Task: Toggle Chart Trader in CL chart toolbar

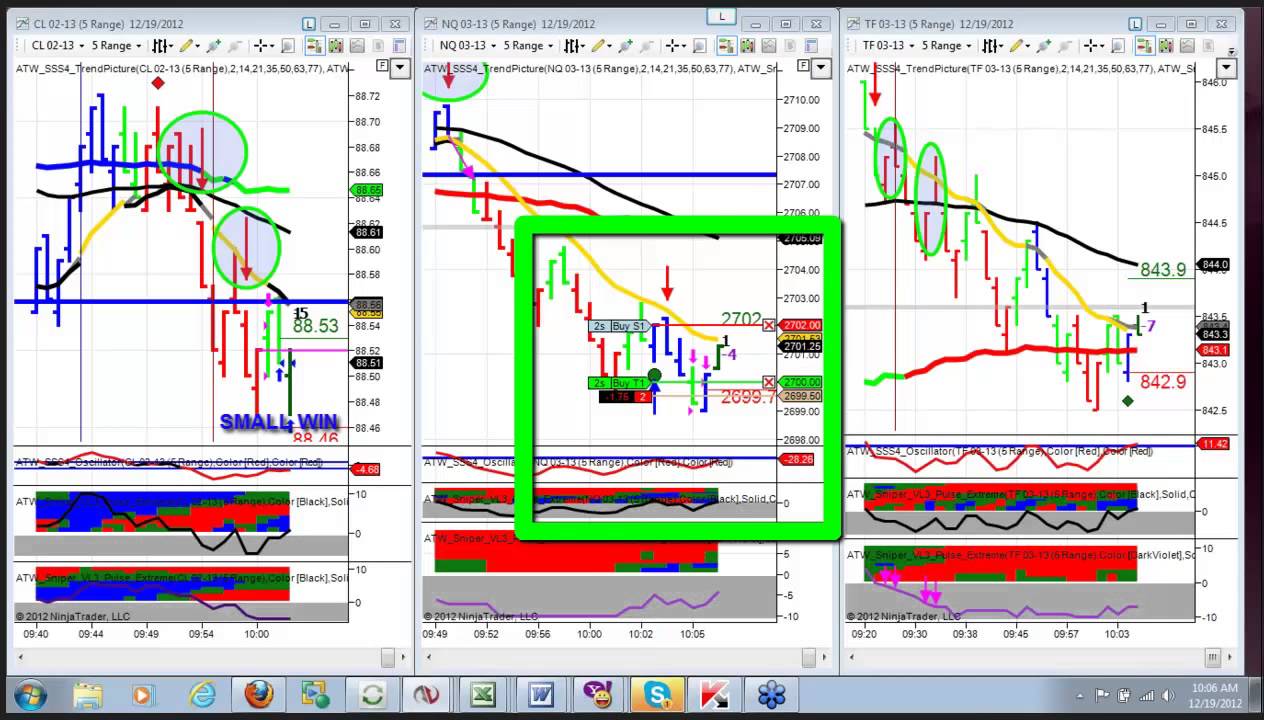Action: coord(315,45)
